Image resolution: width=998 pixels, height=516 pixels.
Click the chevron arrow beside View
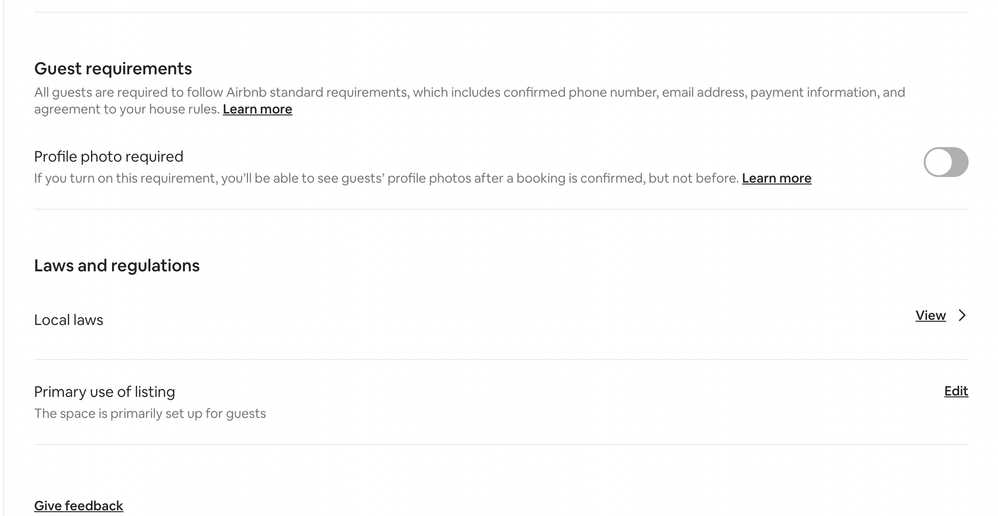[962, 316]
